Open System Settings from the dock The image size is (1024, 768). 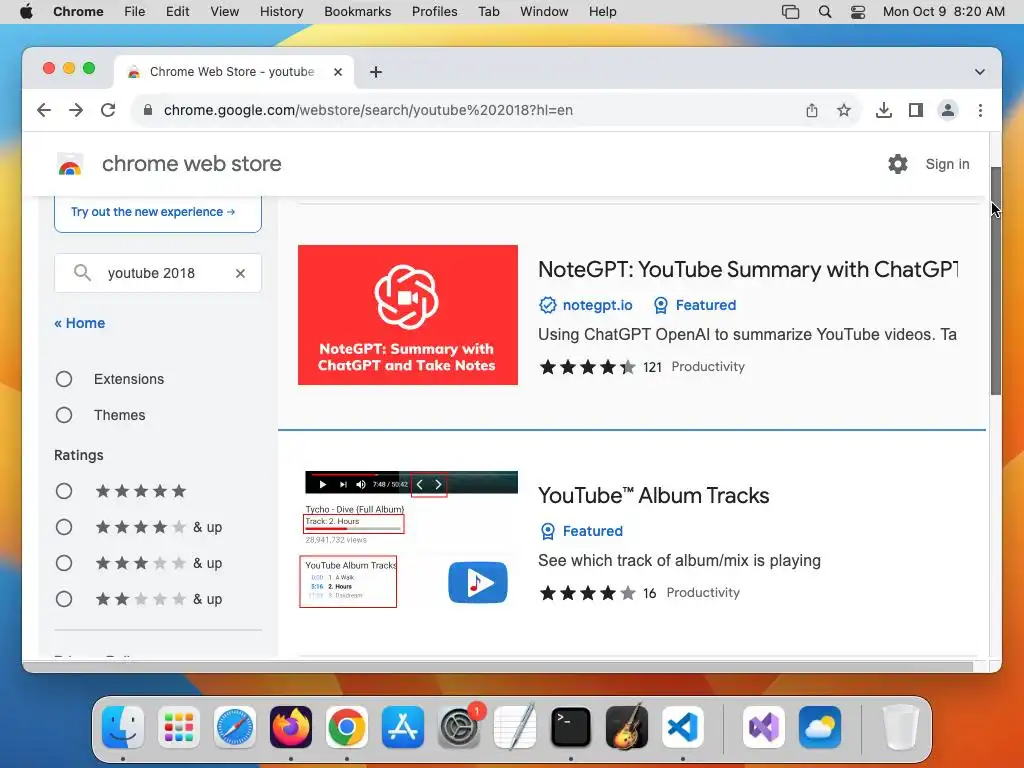[x=459, y=727]
